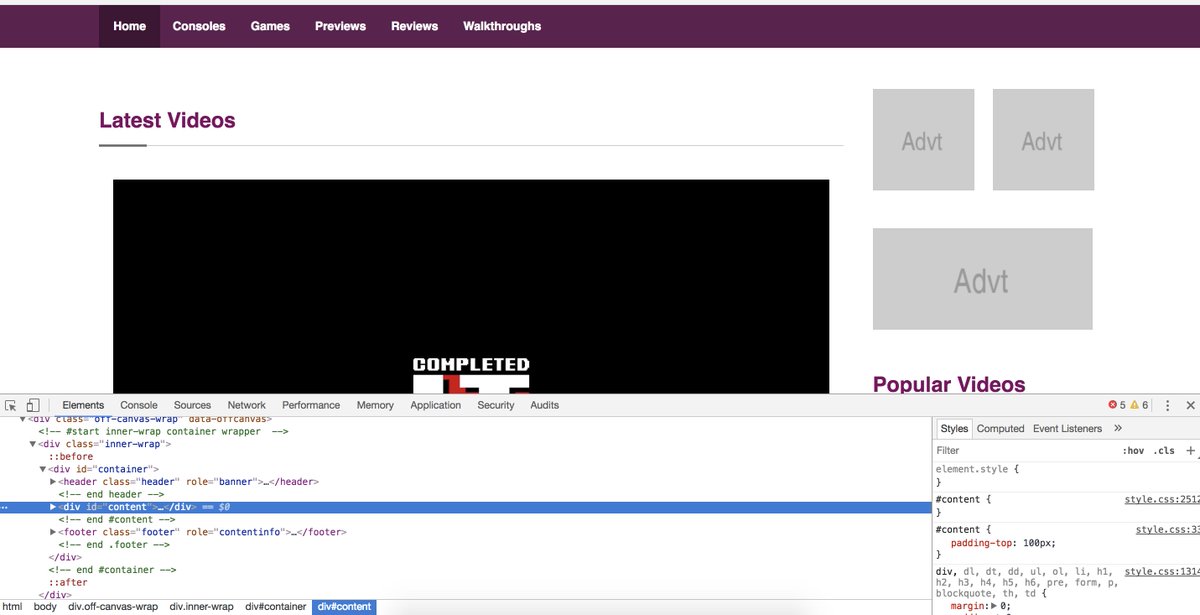
Task: Open the Security tab
Action: point(496,405)
